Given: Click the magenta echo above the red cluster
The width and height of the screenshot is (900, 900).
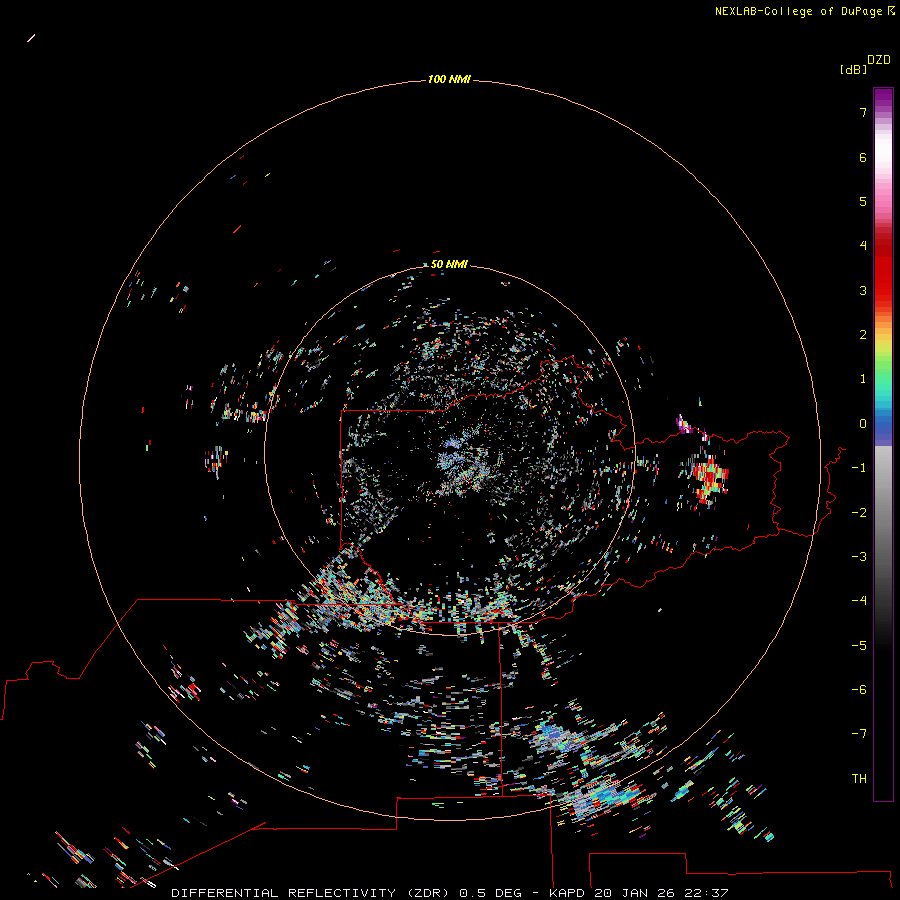Looking at the screenshot, I should click(x=684, y=424).
